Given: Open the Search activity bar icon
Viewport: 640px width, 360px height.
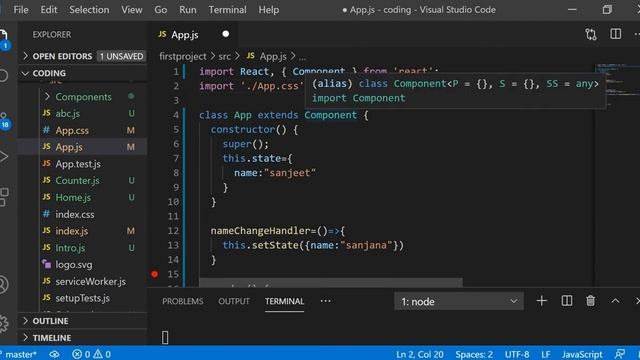Looking at the screenshot, I should coord(4,76).
